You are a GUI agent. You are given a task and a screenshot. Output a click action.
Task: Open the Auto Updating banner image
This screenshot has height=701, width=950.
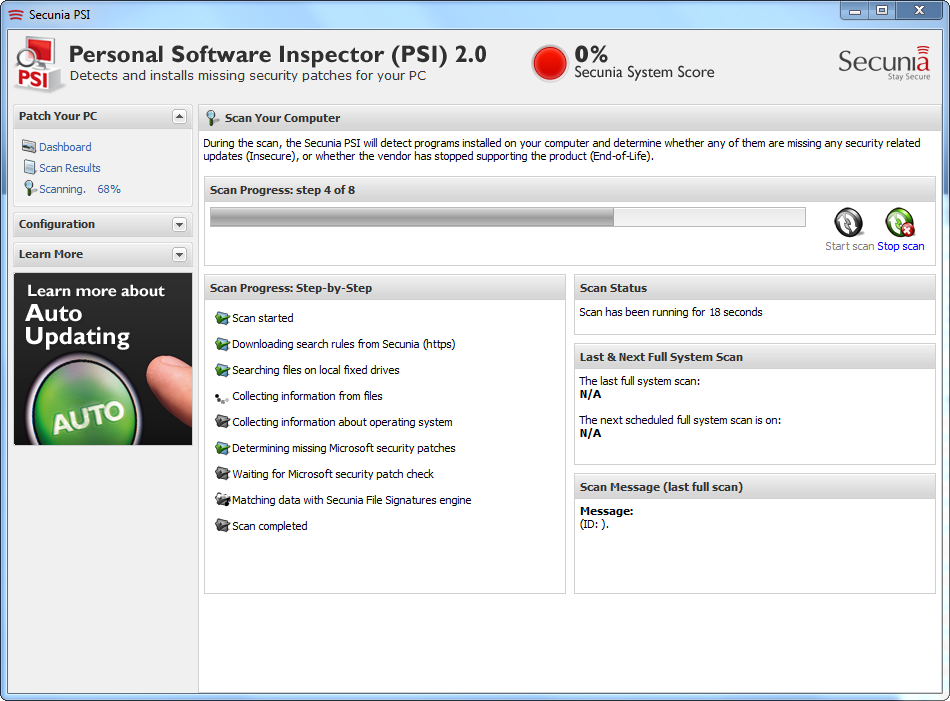pyautogui.click(x=103, y=359)
